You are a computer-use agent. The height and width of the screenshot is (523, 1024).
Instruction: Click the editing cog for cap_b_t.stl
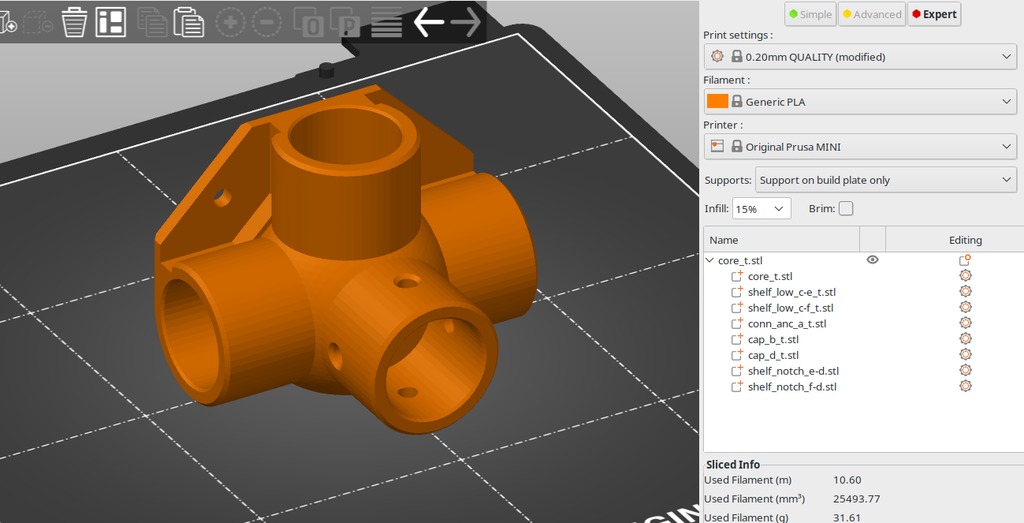tap(965, 338)
